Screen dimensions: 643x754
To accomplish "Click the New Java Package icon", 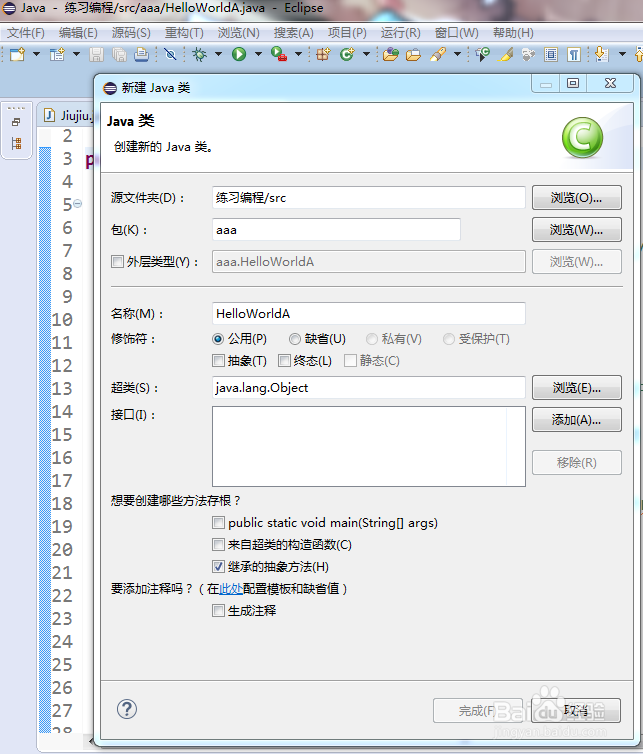I will pos(323,54).
